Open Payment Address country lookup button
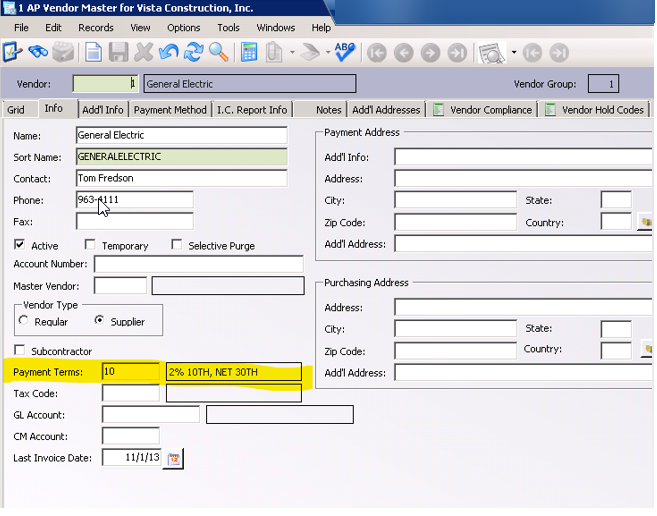This screenshot has width=657, height=516. click(x=645, y=221)
